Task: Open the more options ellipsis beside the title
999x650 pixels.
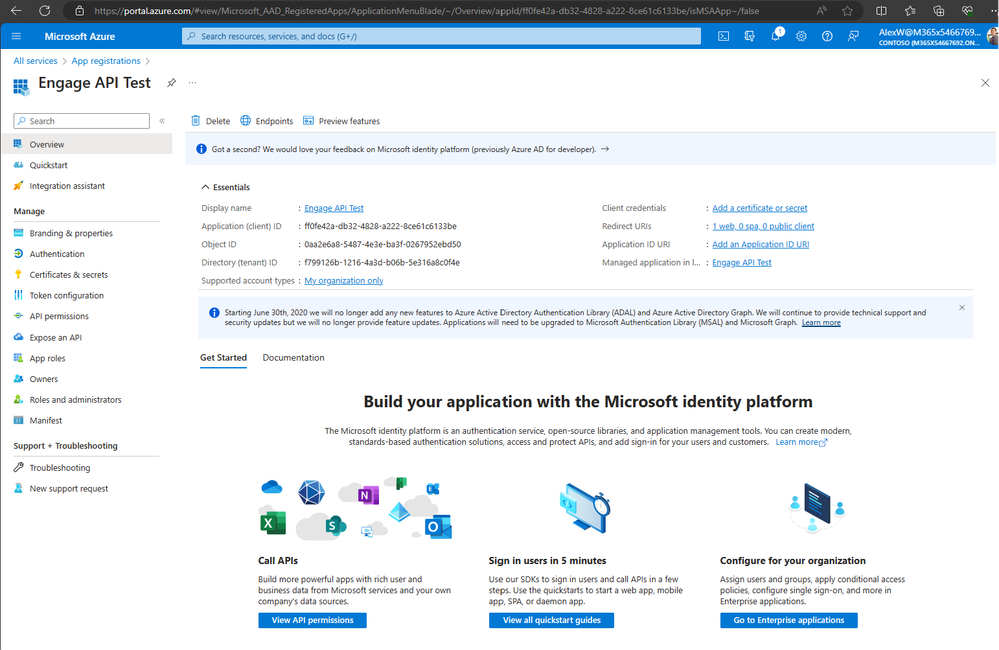Action: tap(192, 83)
